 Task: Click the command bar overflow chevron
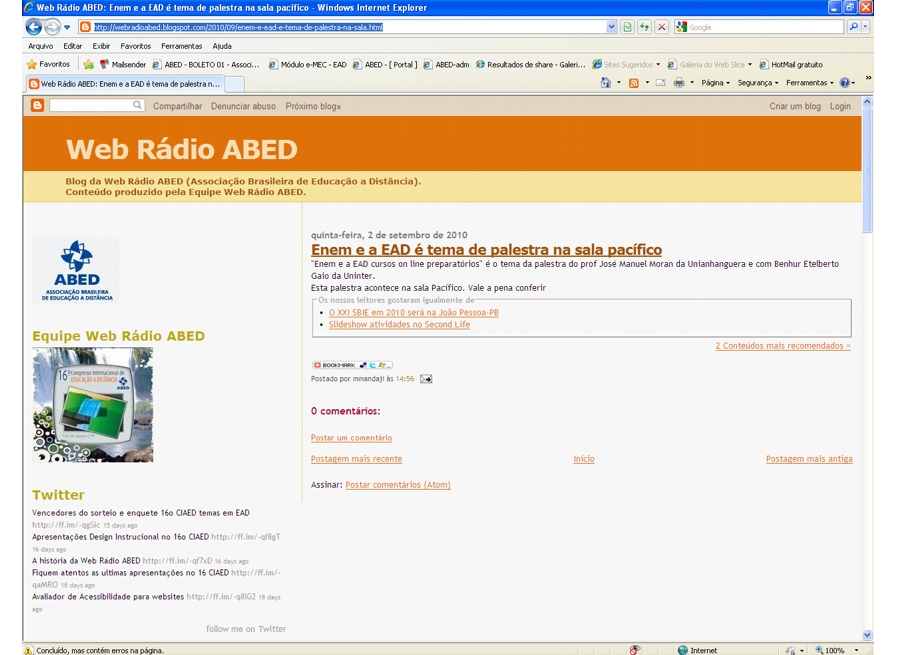tap(868, 77)
